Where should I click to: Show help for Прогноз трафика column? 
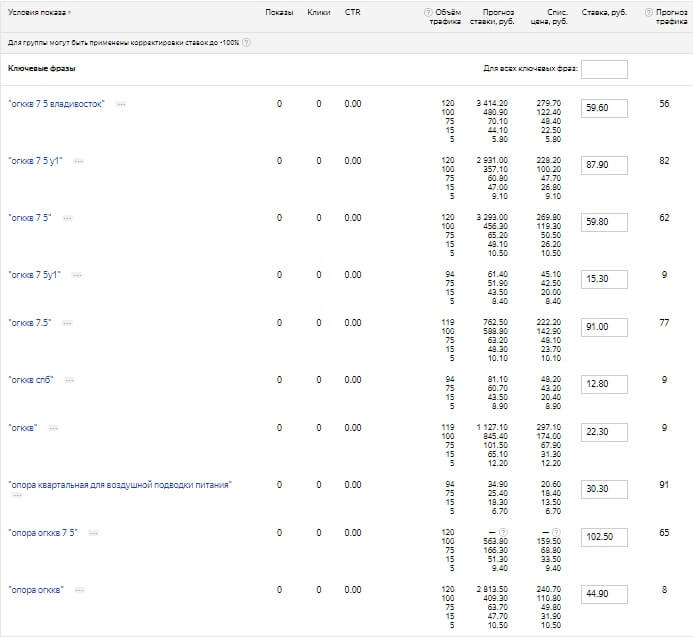[648, 12]
